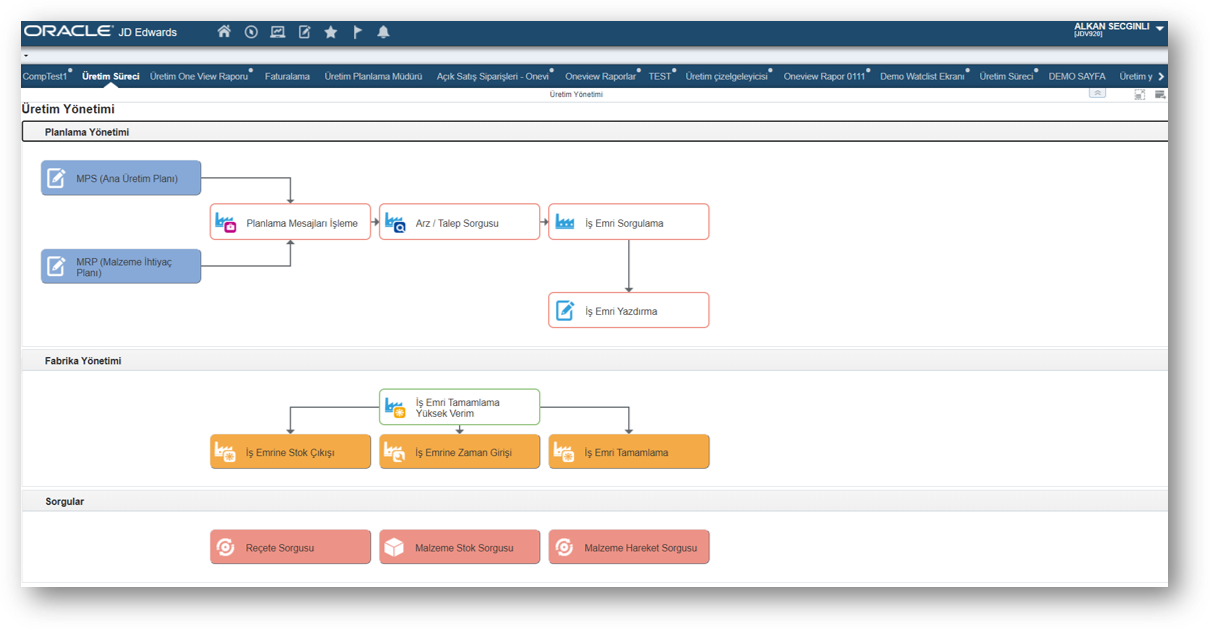This screenshot has height=629, width=1210.
Task: Launch İş Emrine Zaman Girişi
Action: [460, 452]
